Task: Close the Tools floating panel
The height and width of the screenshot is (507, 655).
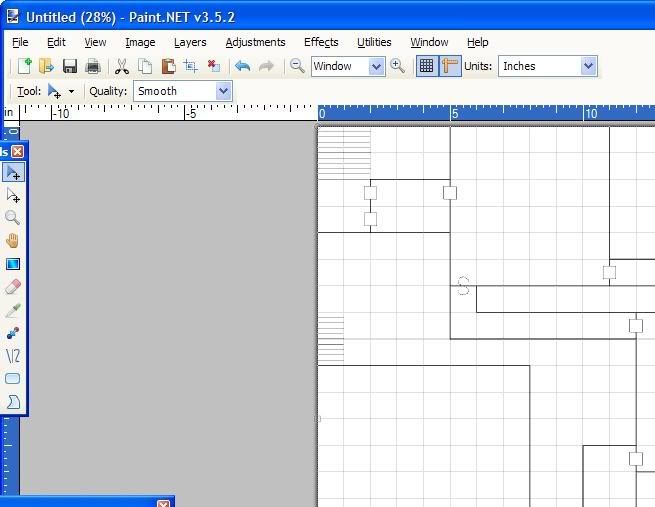Action: (x=18, y=151)
